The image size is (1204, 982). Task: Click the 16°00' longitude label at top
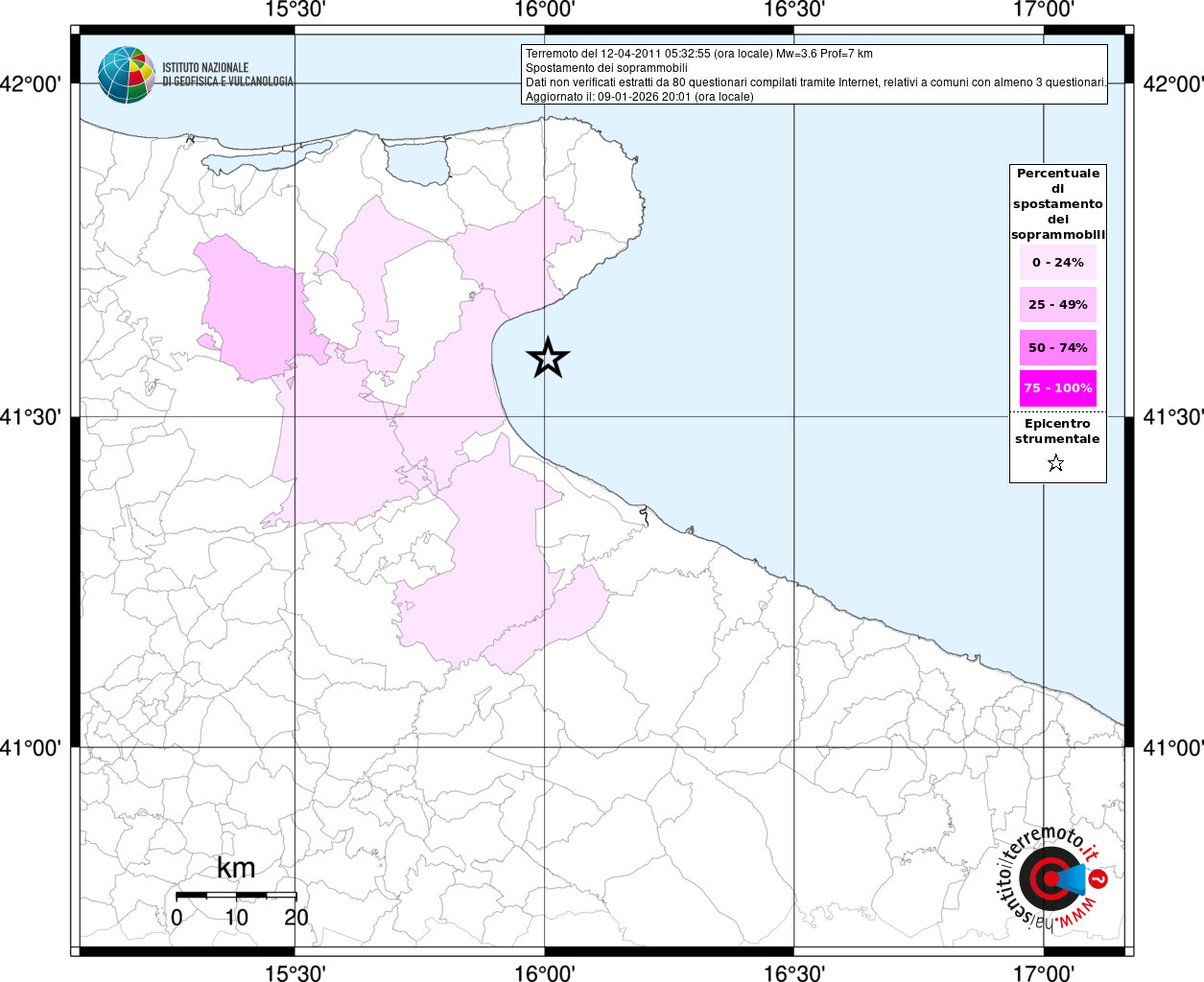point(544,11)
